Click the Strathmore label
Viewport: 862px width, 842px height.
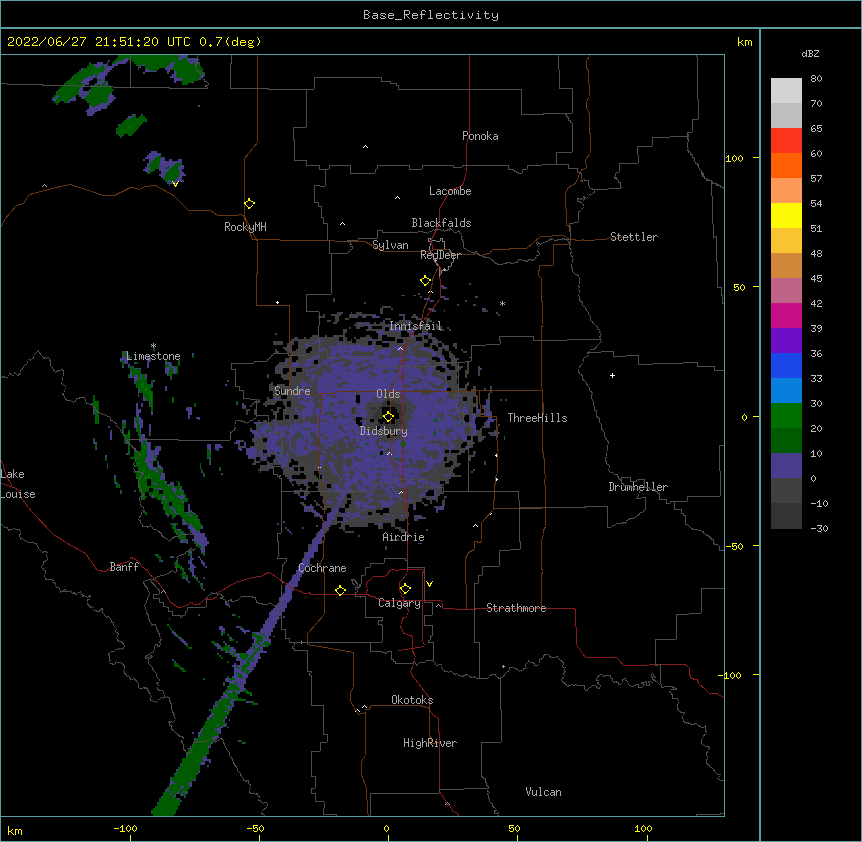pos(516,608)
